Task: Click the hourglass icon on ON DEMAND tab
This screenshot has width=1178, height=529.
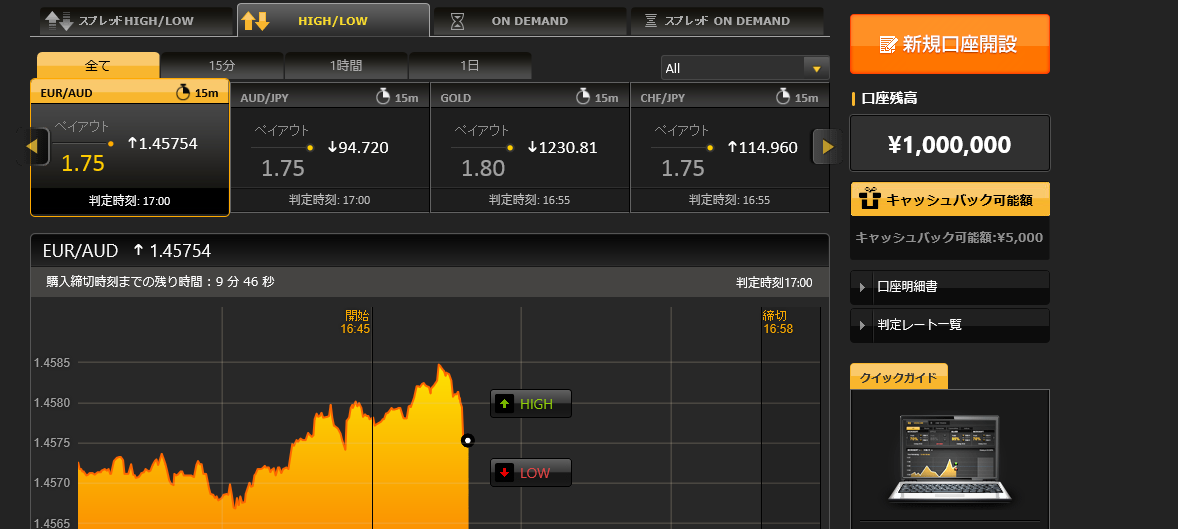Action: pos(457,21)
